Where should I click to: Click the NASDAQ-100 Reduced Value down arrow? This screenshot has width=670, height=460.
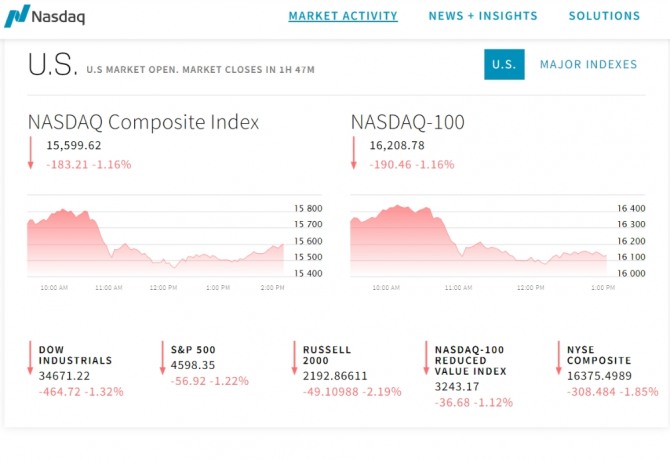coord(426,358)
